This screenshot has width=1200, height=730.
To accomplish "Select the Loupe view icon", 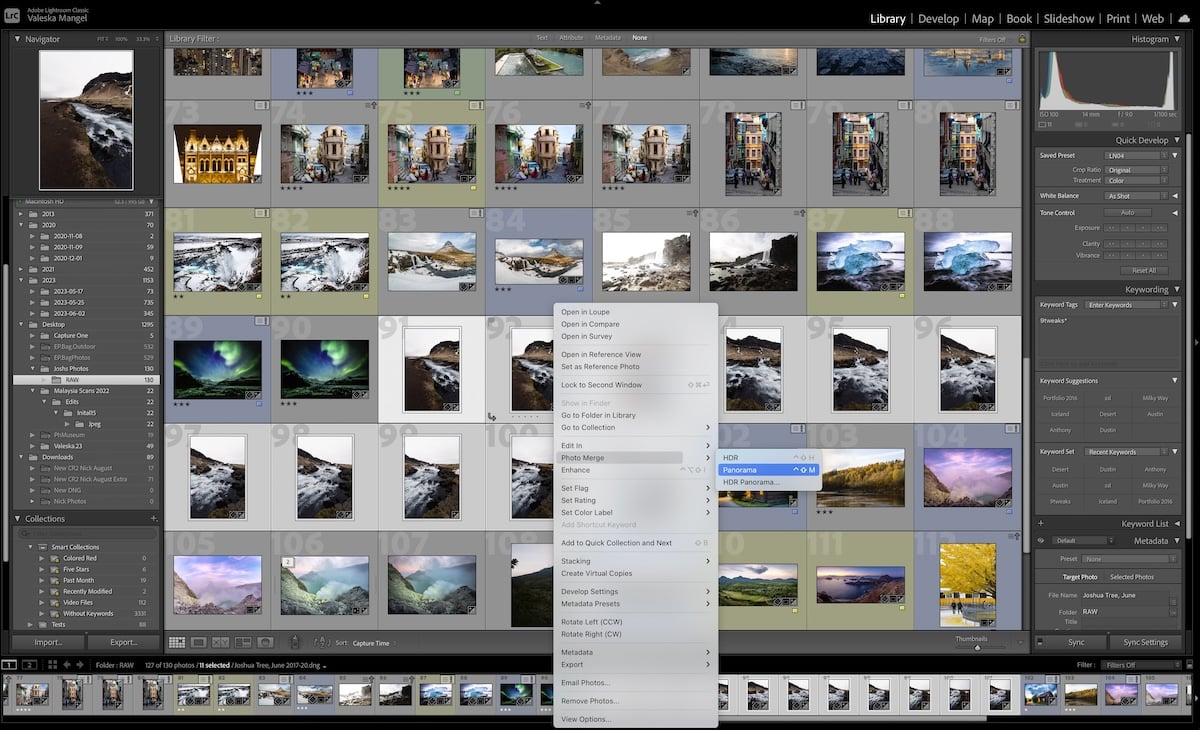I will coord(199,643).
